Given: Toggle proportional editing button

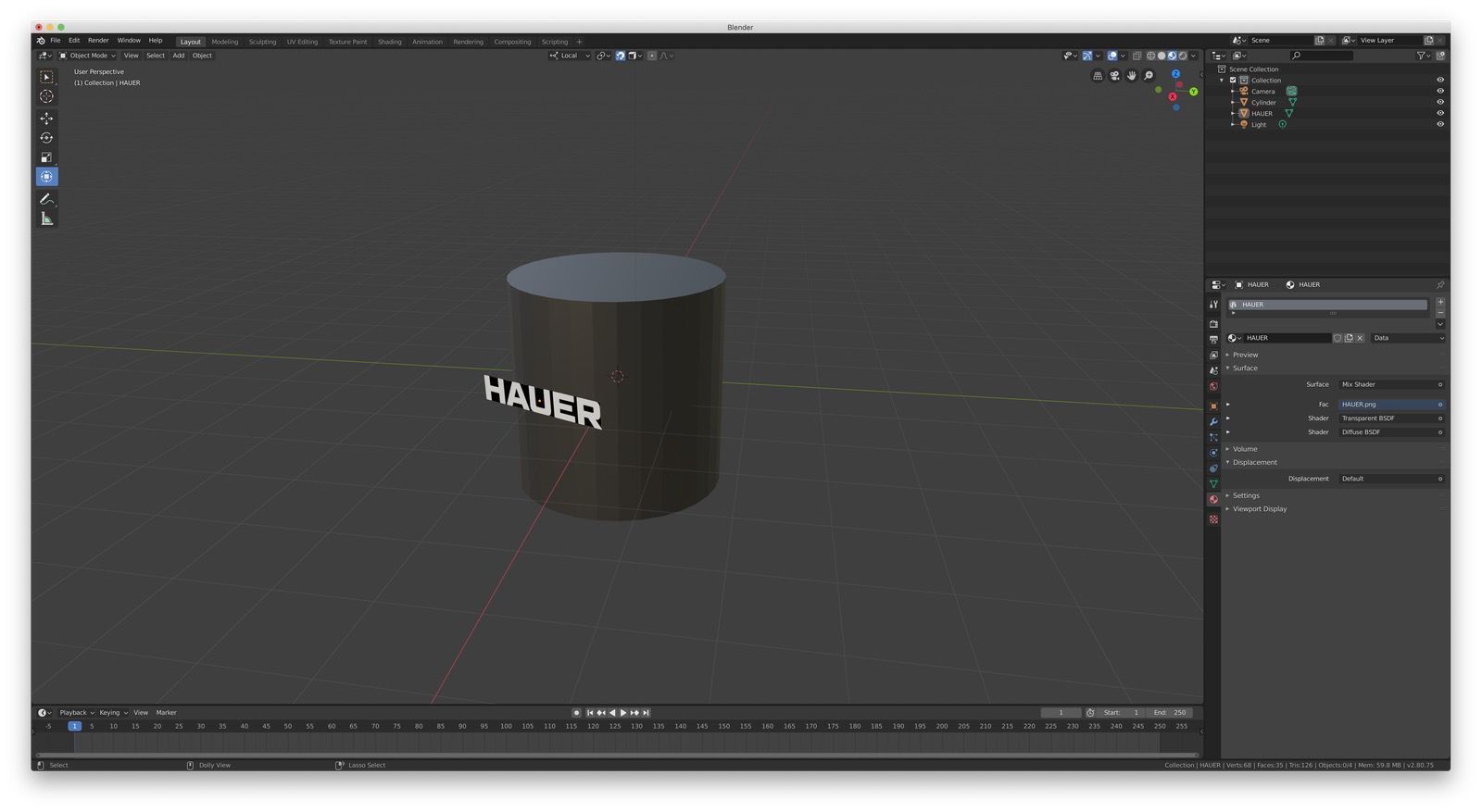Looking at the screenshot, I should [652, 56].
